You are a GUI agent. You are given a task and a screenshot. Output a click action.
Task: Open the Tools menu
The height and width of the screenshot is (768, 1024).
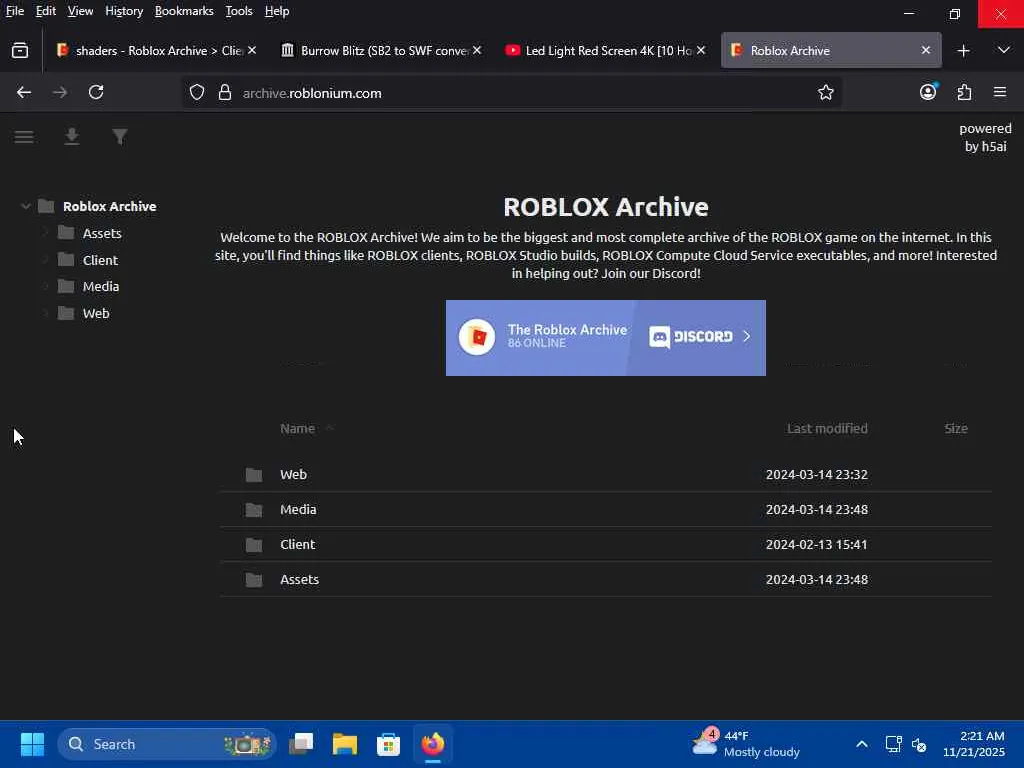click(238, 11)
